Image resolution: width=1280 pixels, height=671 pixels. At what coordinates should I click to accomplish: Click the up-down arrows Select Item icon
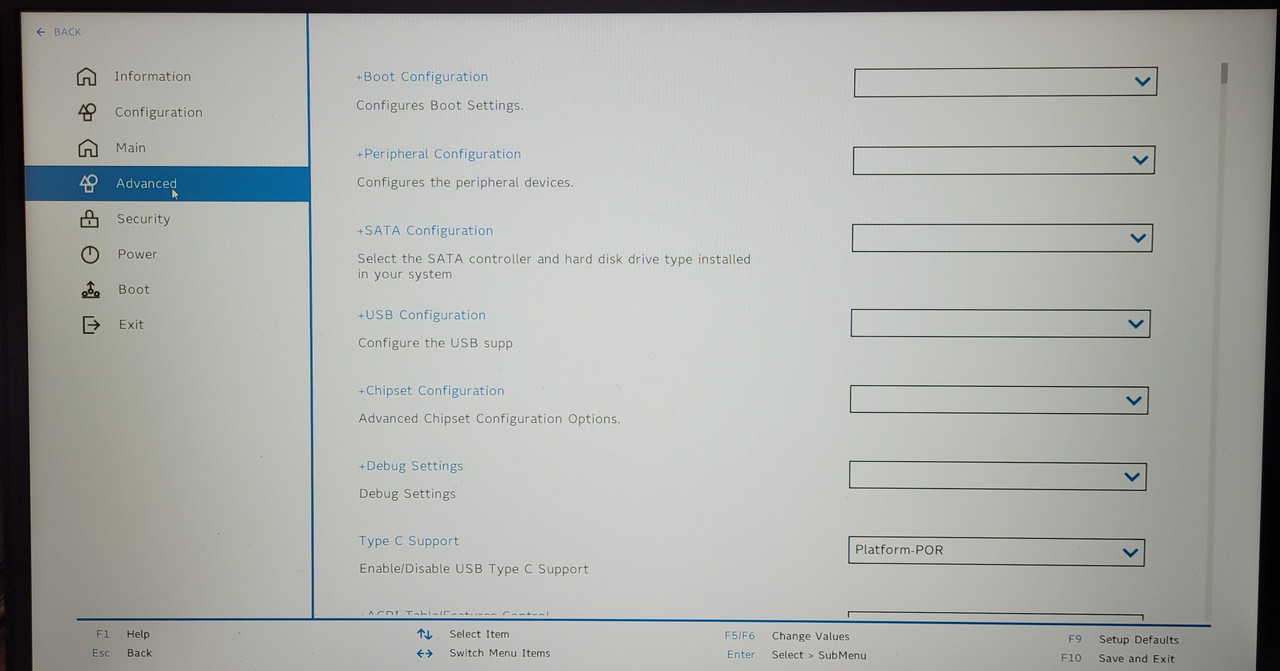[425, 634]
